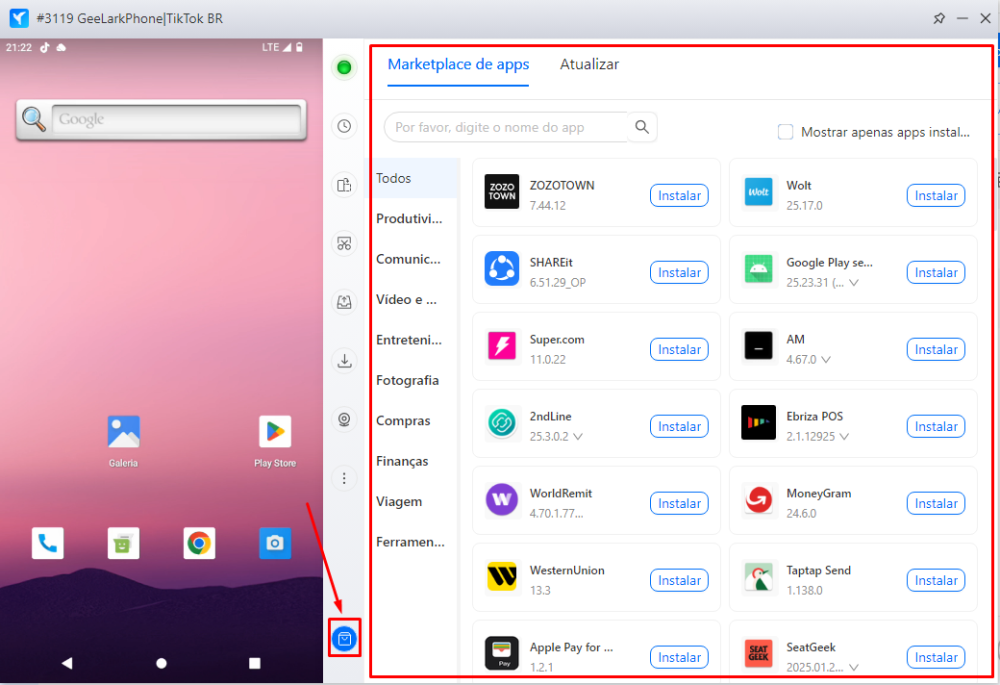Switch to Marketplace de apps tab
The width and height of the screenshot is (1000, 685).
point(458,64)
